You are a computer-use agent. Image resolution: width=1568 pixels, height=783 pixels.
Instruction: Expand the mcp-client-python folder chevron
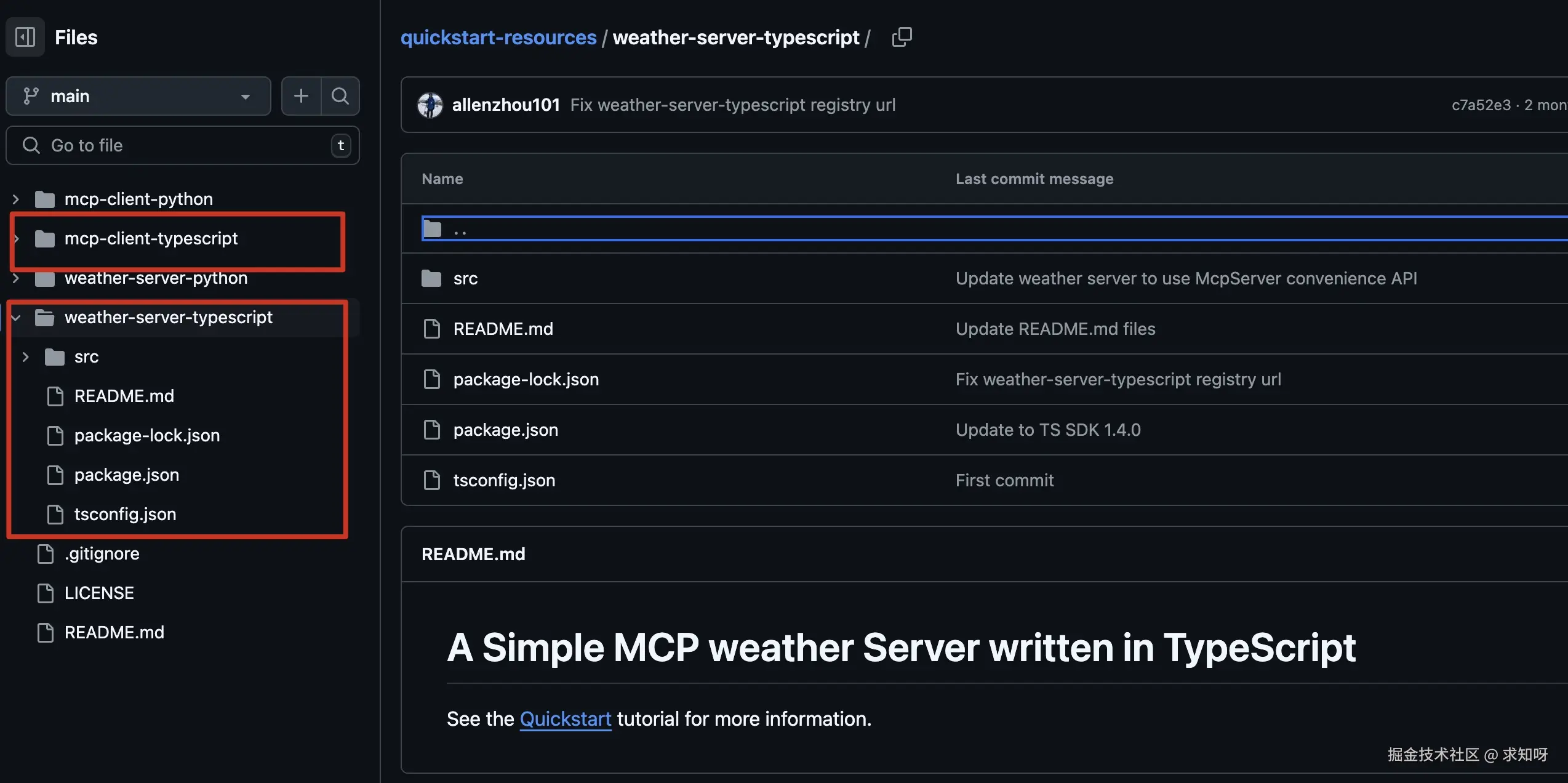point(16,199)
